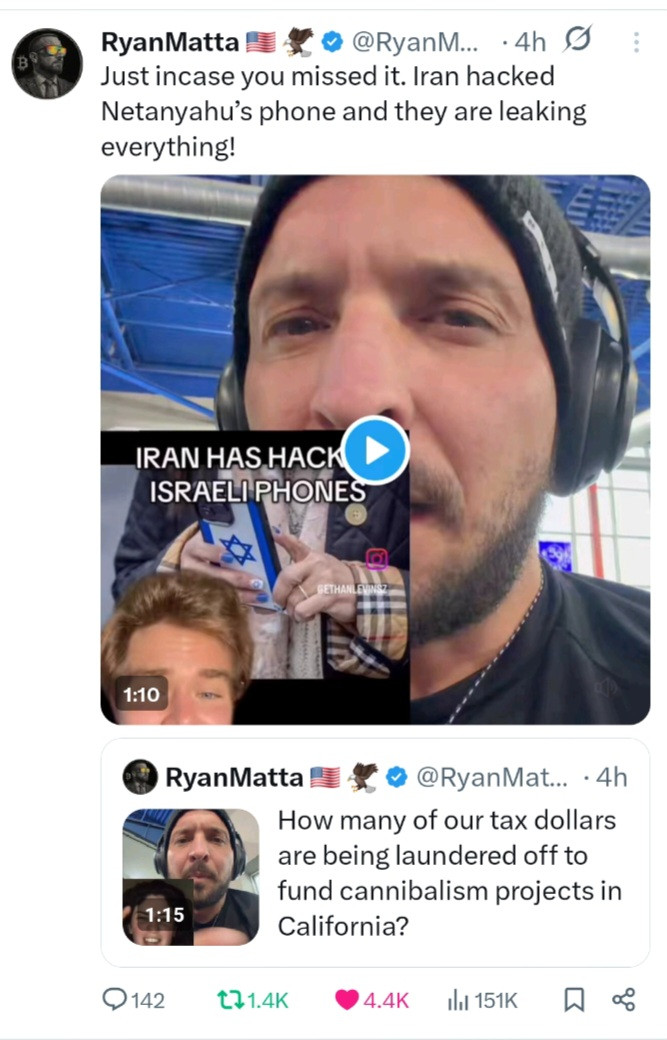This screenshot has width=667, height=1040.
Task: Open the quoted tweet's RyanMatta name
Action: click(233, 777)
